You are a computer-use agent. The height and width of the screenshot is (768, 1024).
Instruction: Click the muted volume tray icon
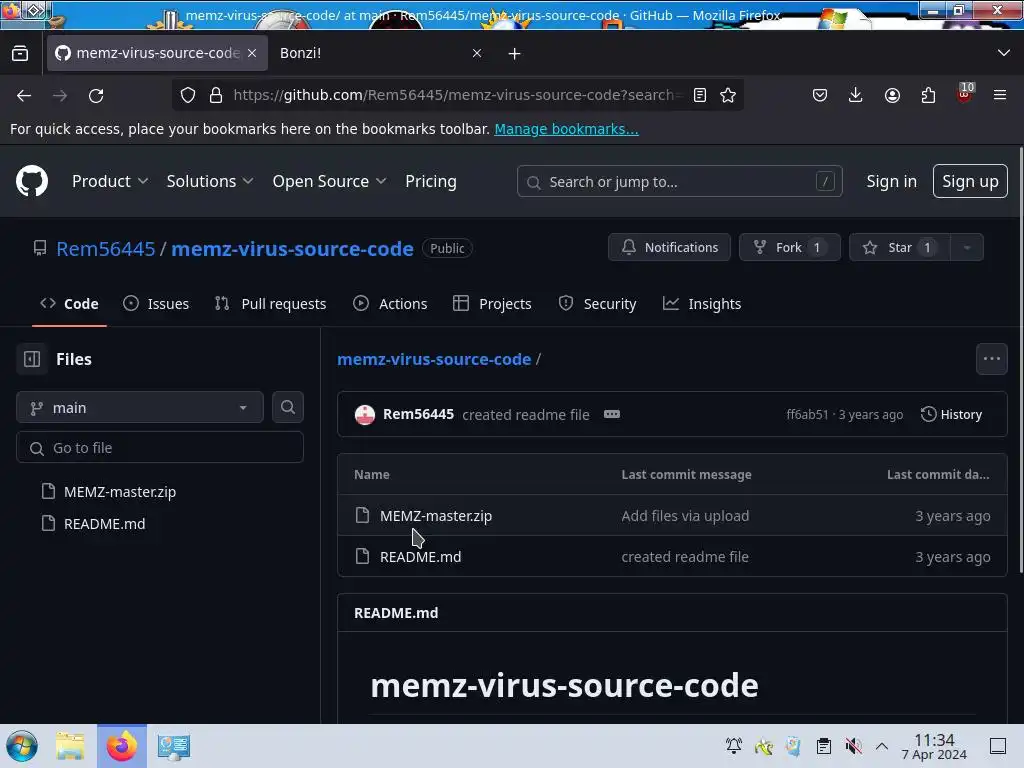coord(854,746)
